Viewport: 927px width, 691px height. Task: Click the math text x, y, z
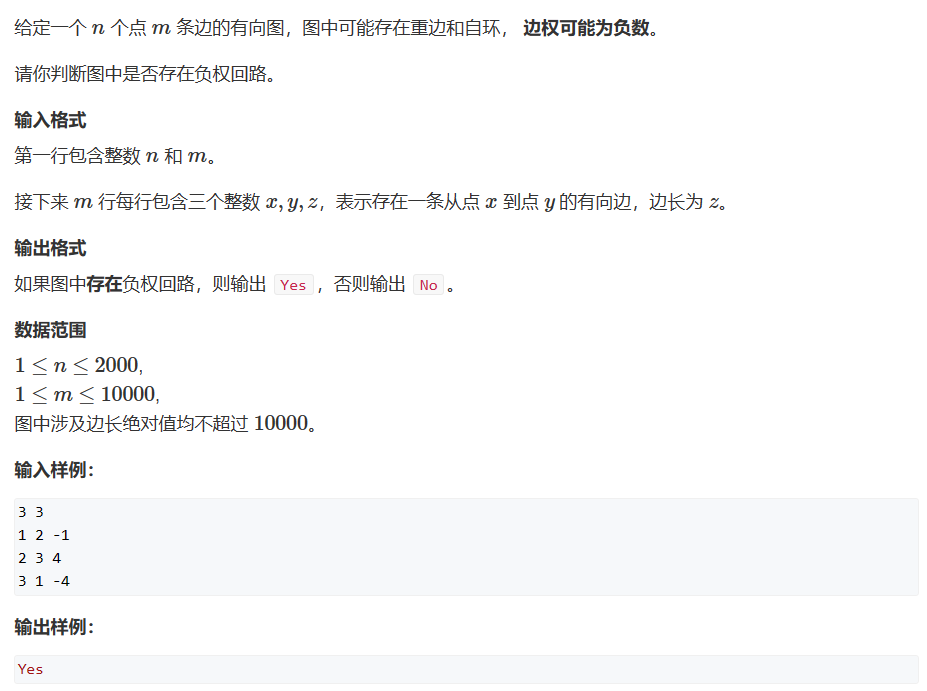tap(292, 202)
